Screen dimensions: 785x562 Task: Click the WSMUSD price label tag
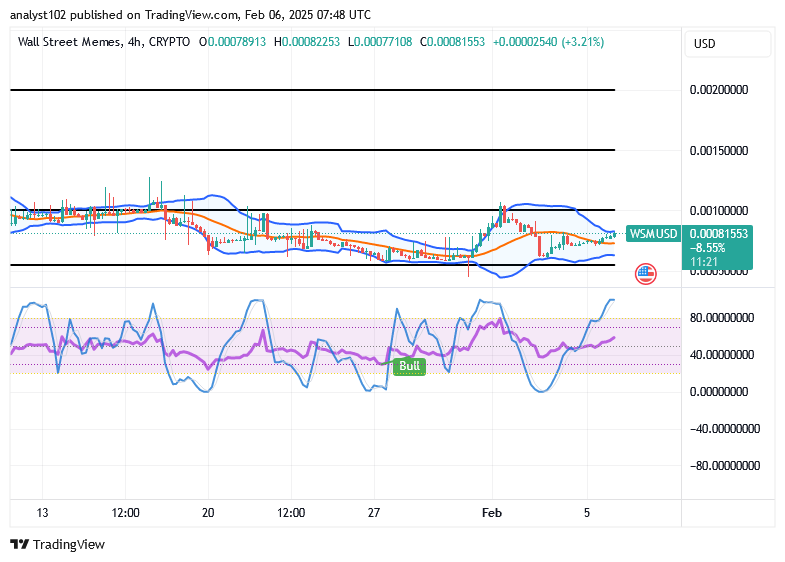coord(653,234)
